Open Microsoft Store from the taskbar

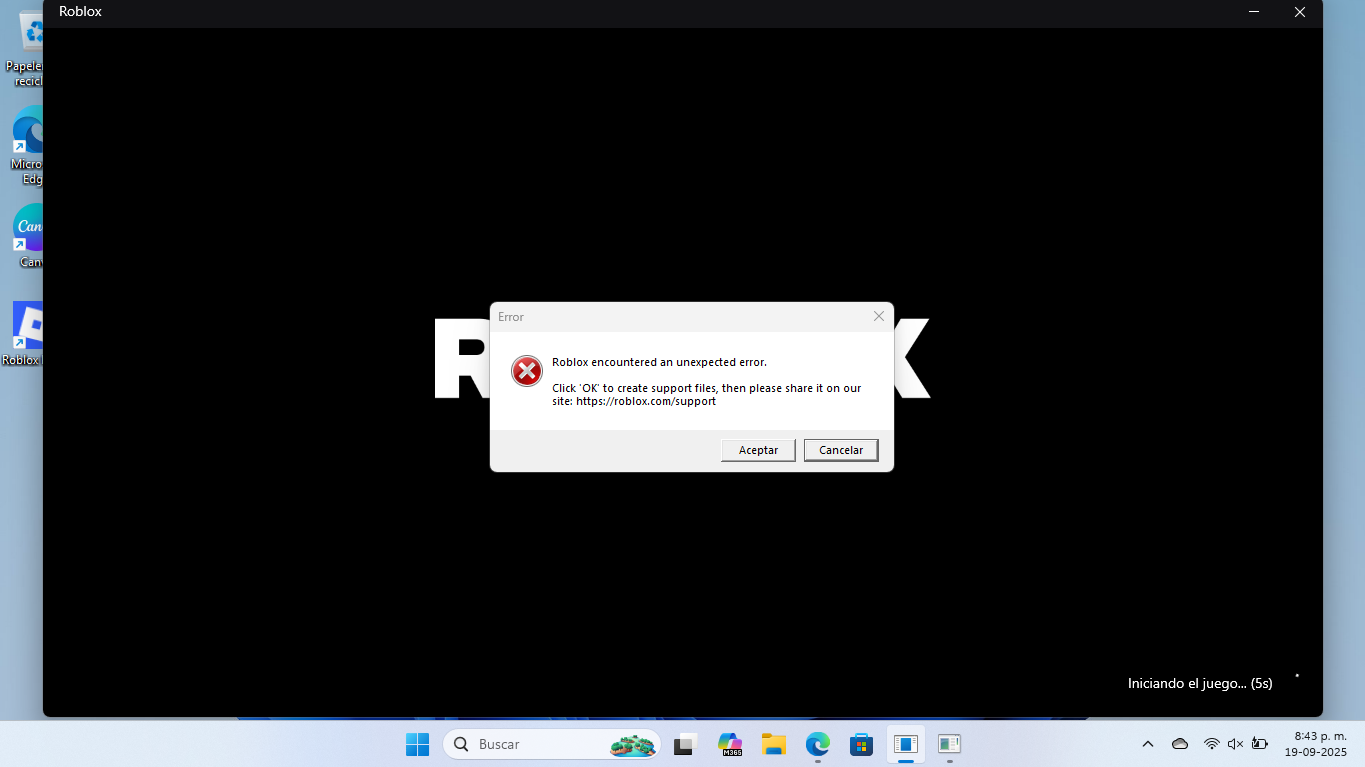coord(861,744)
